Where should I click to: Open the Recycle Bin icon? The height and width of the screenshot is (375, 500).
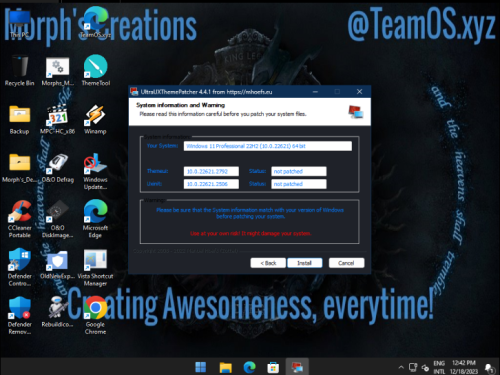(19, 71)
